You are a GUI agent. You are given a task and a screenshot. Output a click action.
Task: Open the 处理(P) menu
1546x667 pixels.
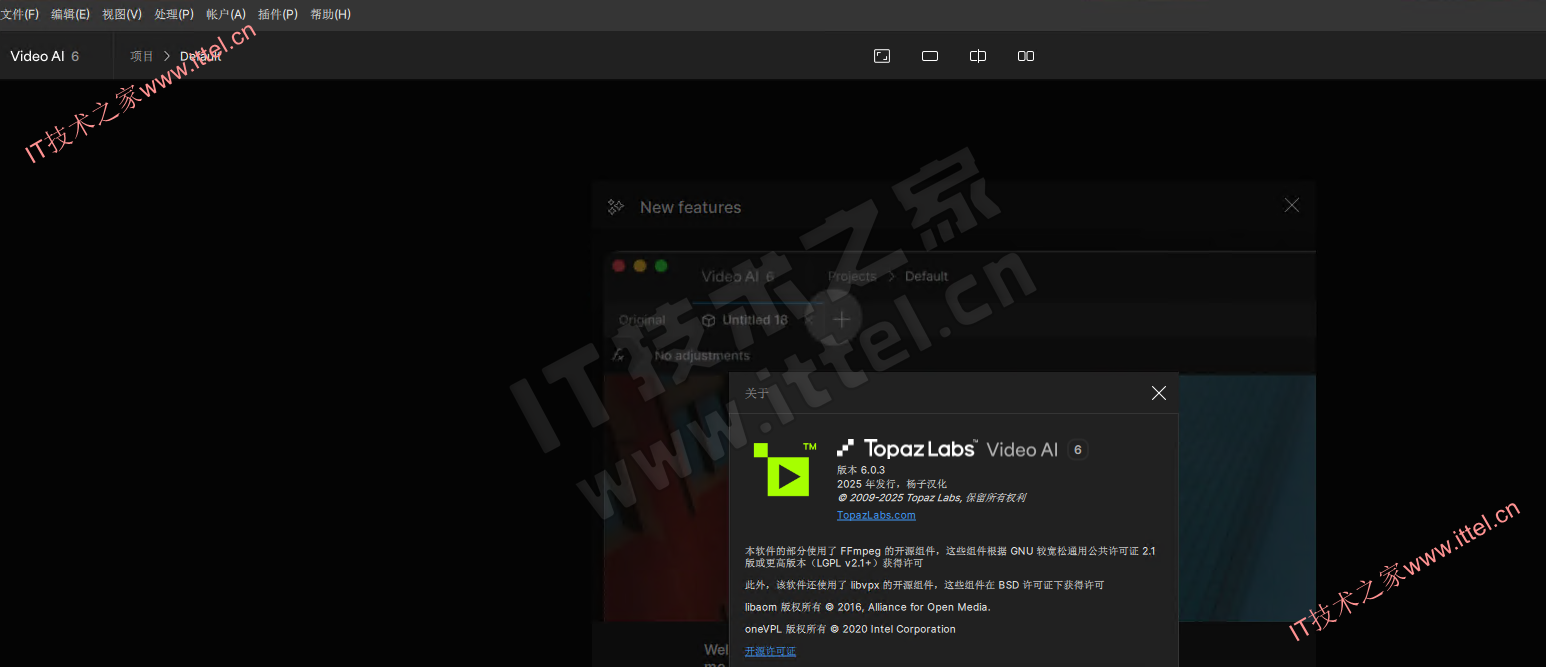(174, 14)
